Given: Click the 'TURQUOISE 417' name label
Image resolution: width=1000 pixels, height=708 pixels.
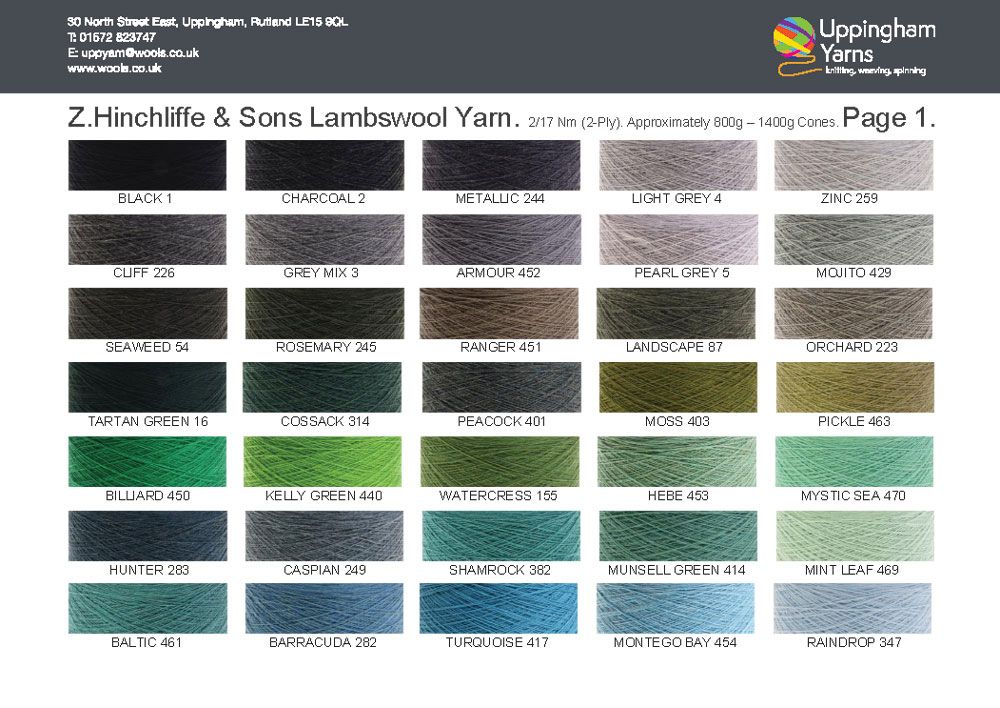Looking at the screenshot, I should coord(497,642).
